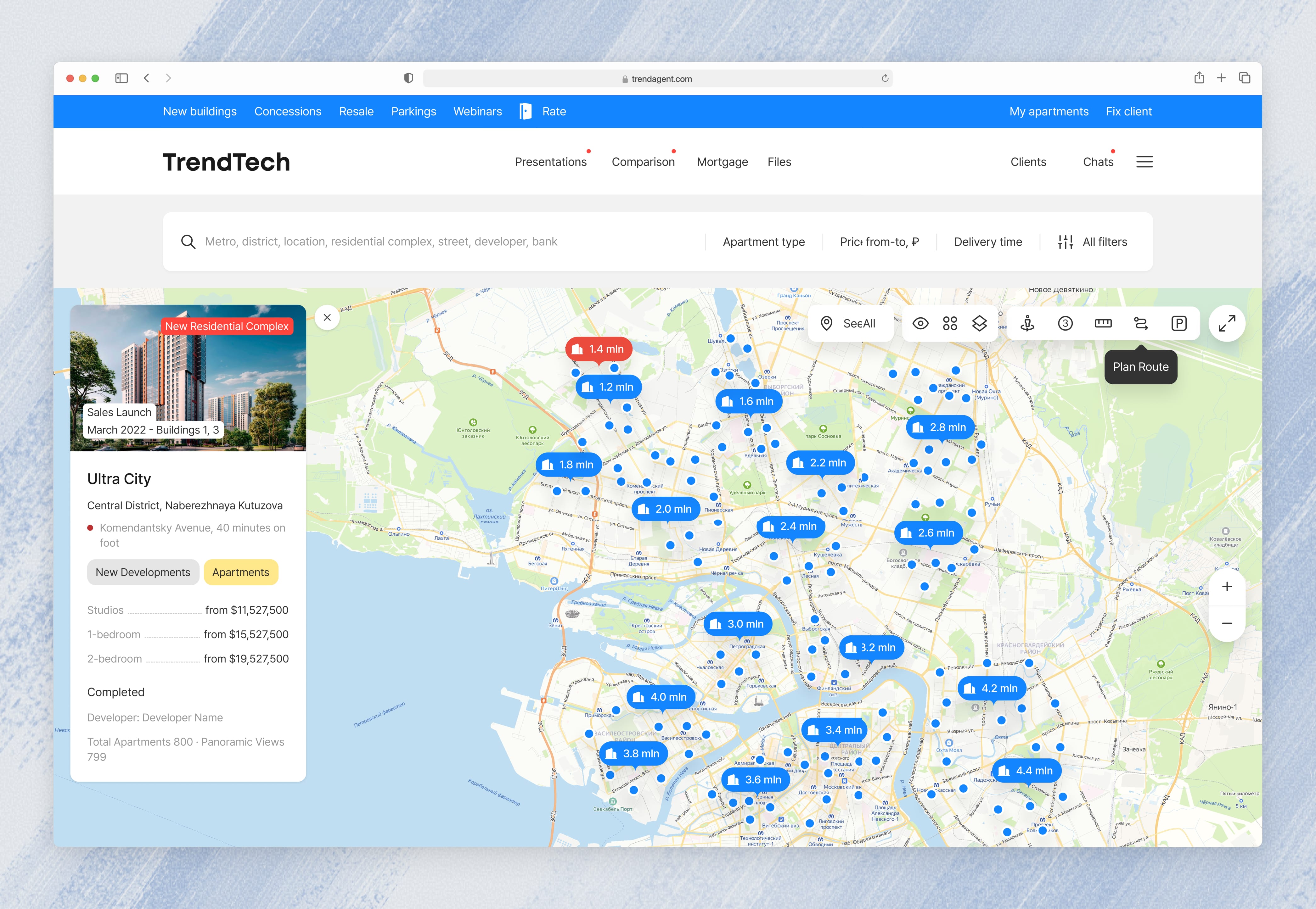The image size is (1316, 909).
Task: Toggle the browser sidebar
Action: point(121,78)
